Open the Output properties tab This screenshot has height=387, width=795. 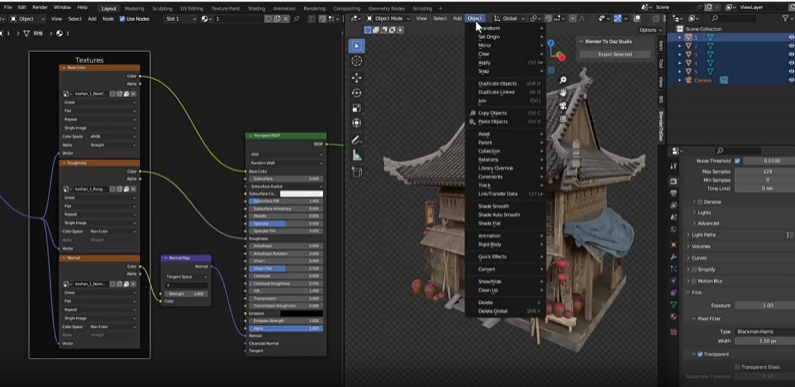coord(673,193)
